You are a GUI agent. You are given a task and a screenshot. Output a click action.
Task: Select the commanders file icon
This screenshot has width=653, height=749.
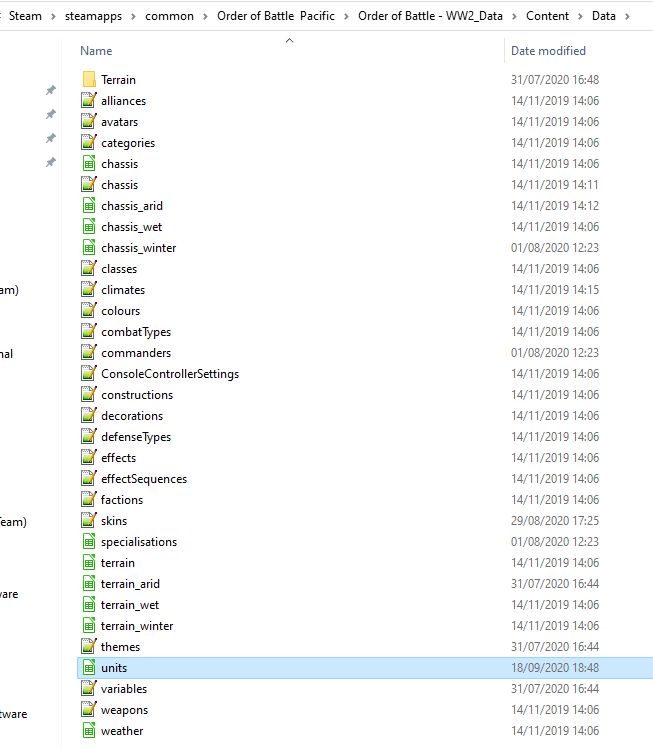click(89, 353)
